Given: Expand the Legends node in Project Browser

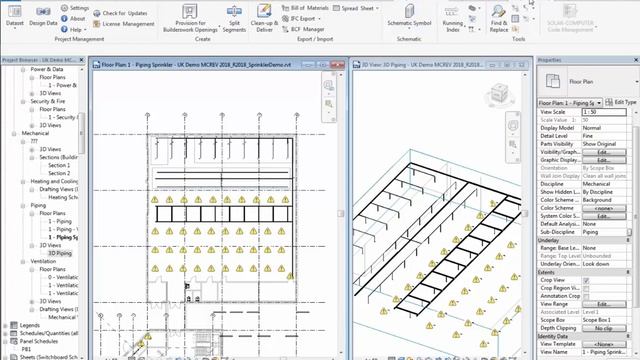Looking at the screenshot, I should [6, 326].
